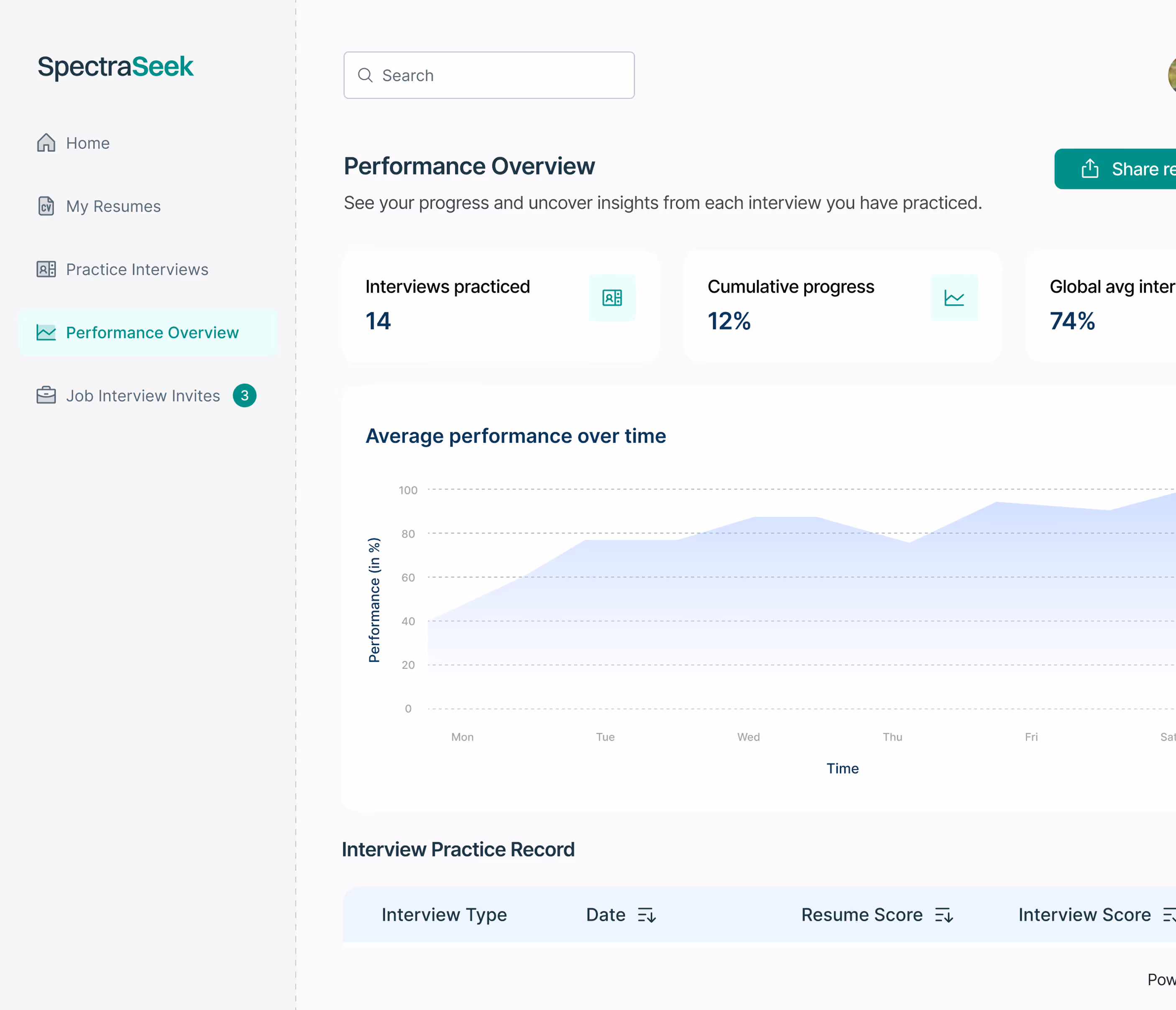Click the search magnifier icon
This screenshot has height=1010, width=1176.
point(365,76)
